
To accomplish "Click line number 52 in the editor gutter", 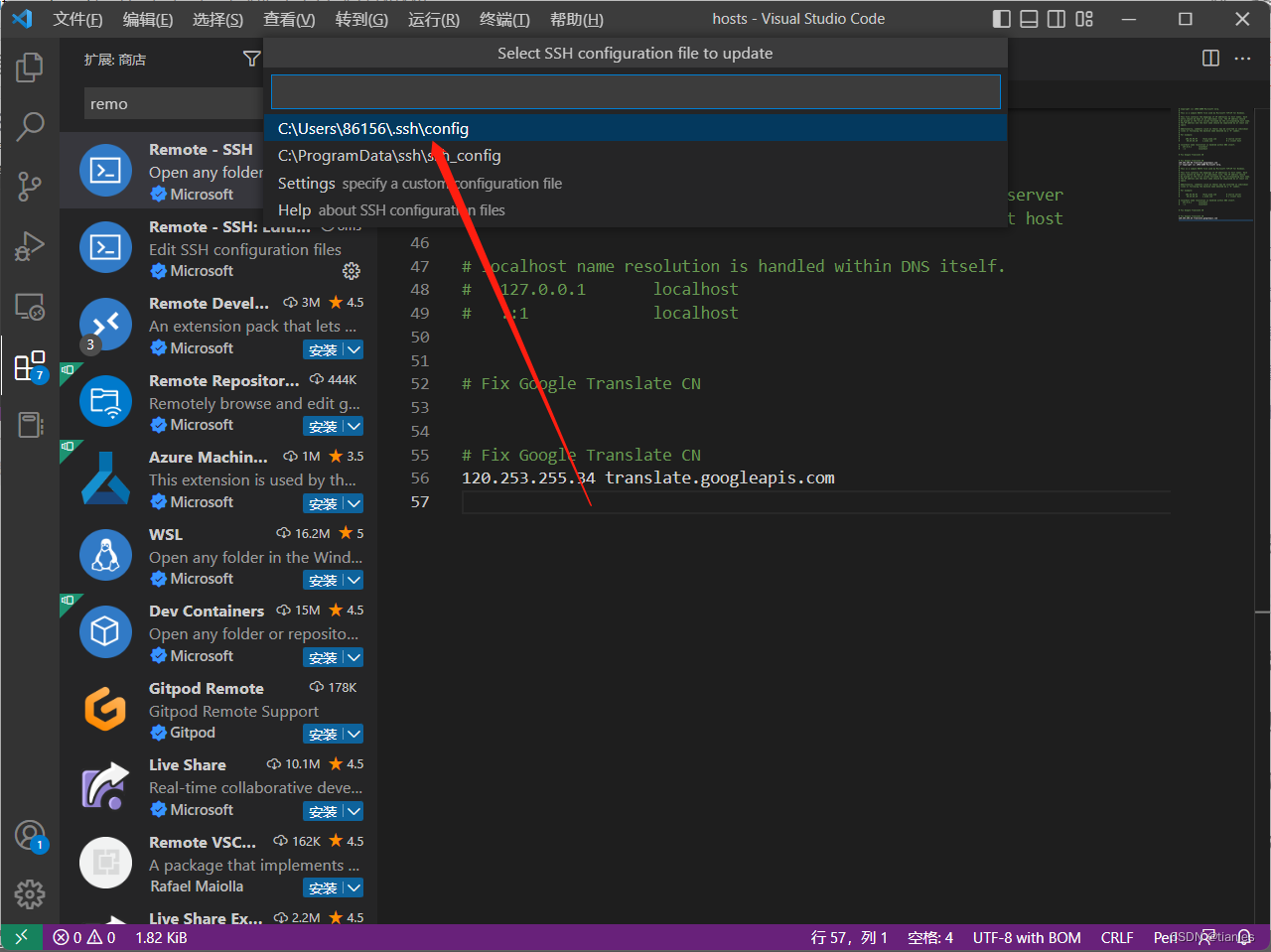I will [420, 384].
